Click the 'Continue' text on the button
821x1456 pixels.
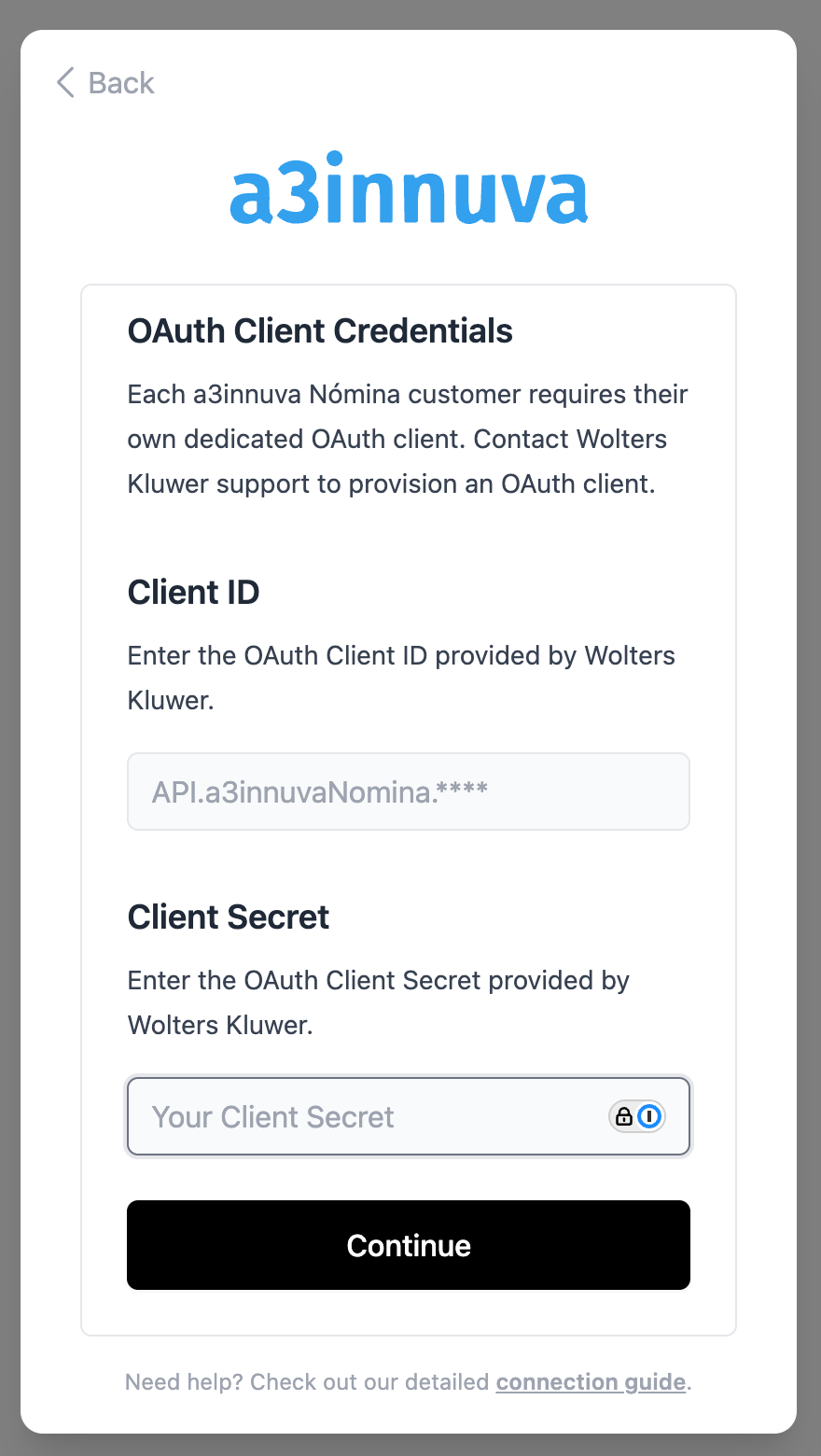[409, 1245]
